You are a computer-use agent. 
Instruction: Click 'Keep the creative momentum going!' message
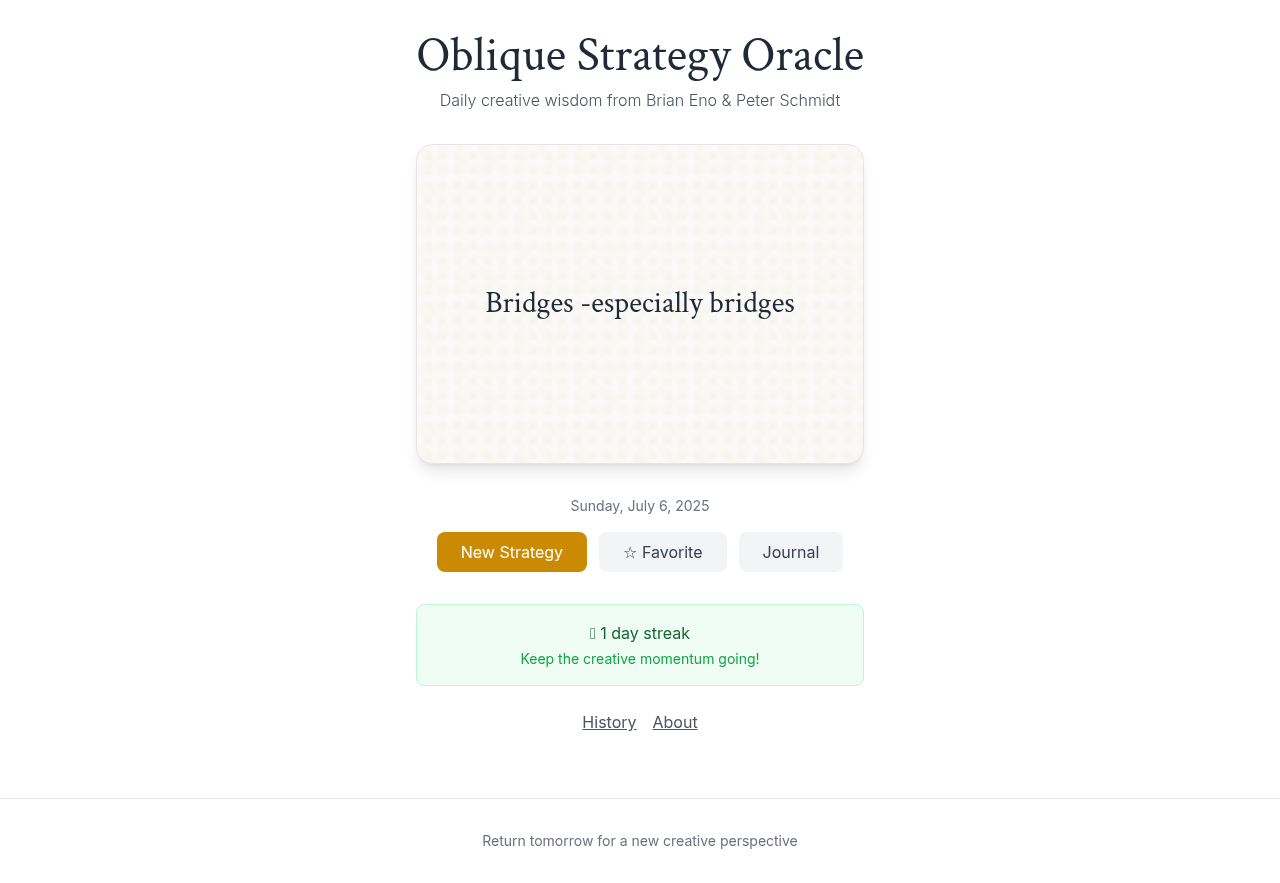pos(640,658)
